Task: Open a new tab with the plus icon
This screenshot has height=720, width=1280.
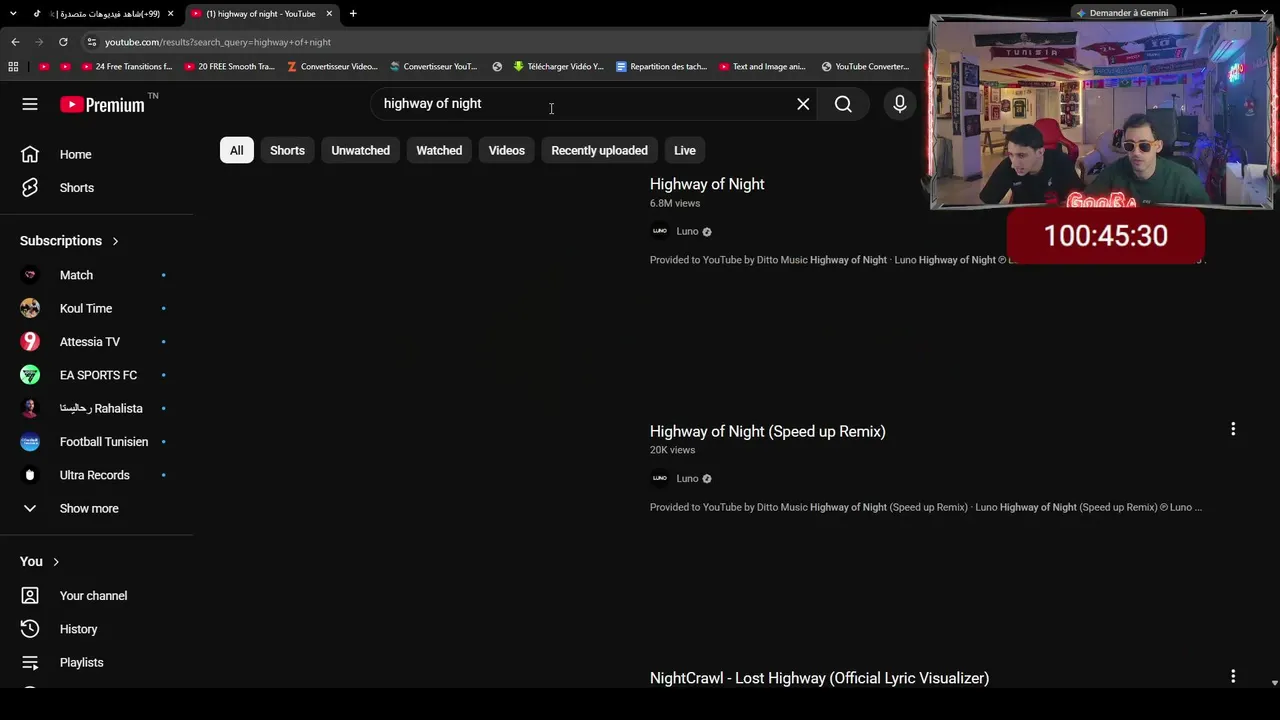Action: [x=353, y=14]
